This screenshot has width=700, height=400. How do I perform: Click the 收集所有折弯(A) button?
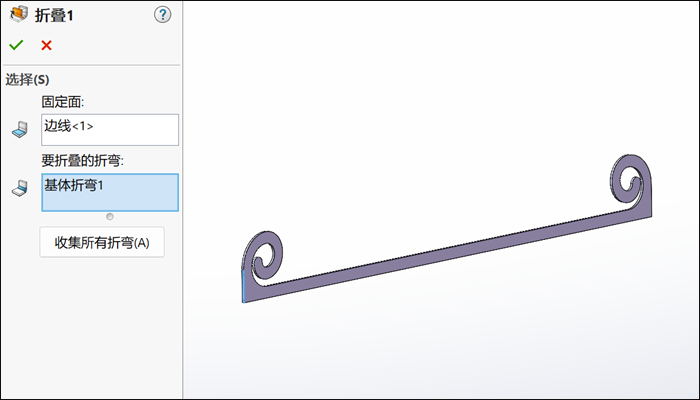(x=102, y=242)
